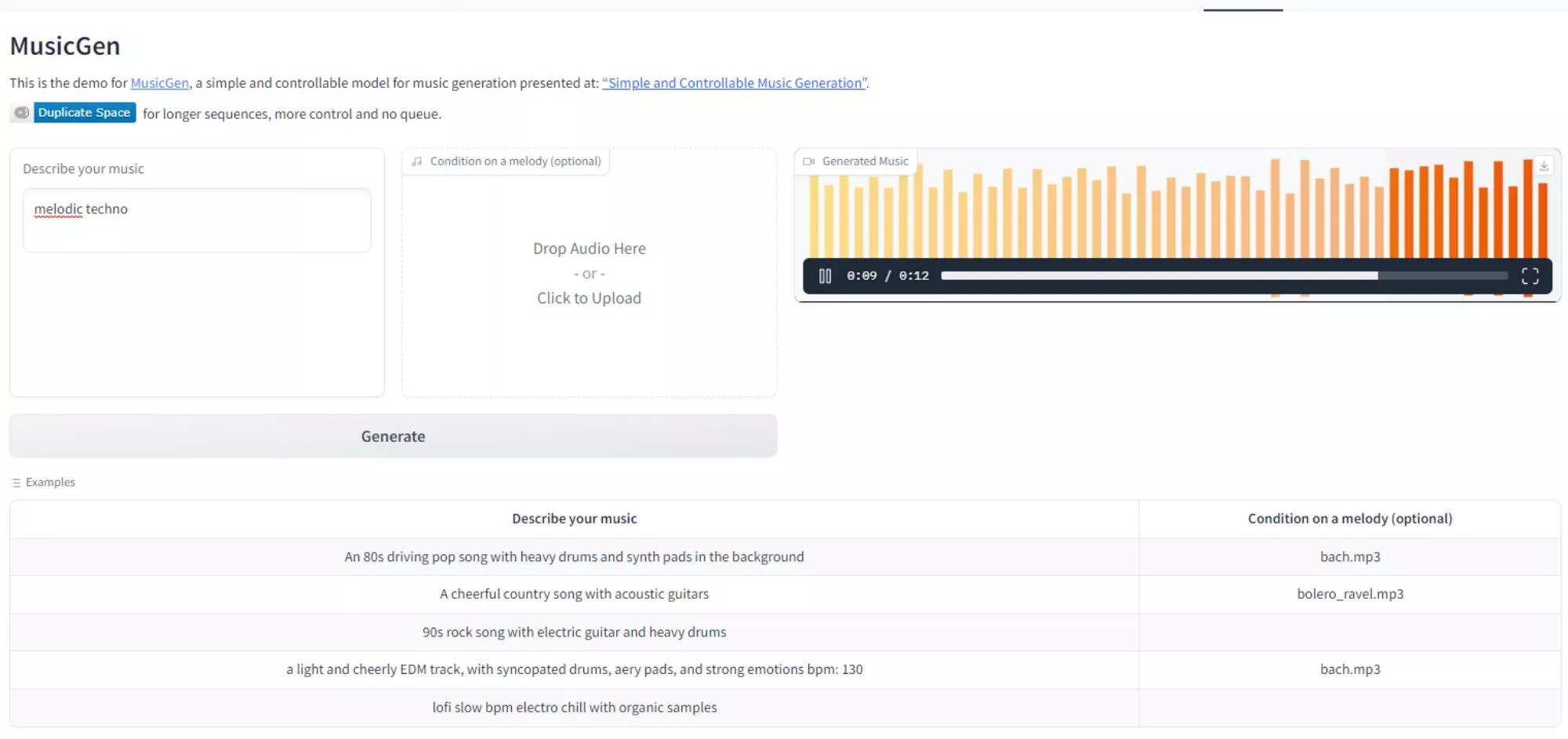Click the 0:09 / 0:12 time display
1568x739 pixels.
tap(887, 276)
